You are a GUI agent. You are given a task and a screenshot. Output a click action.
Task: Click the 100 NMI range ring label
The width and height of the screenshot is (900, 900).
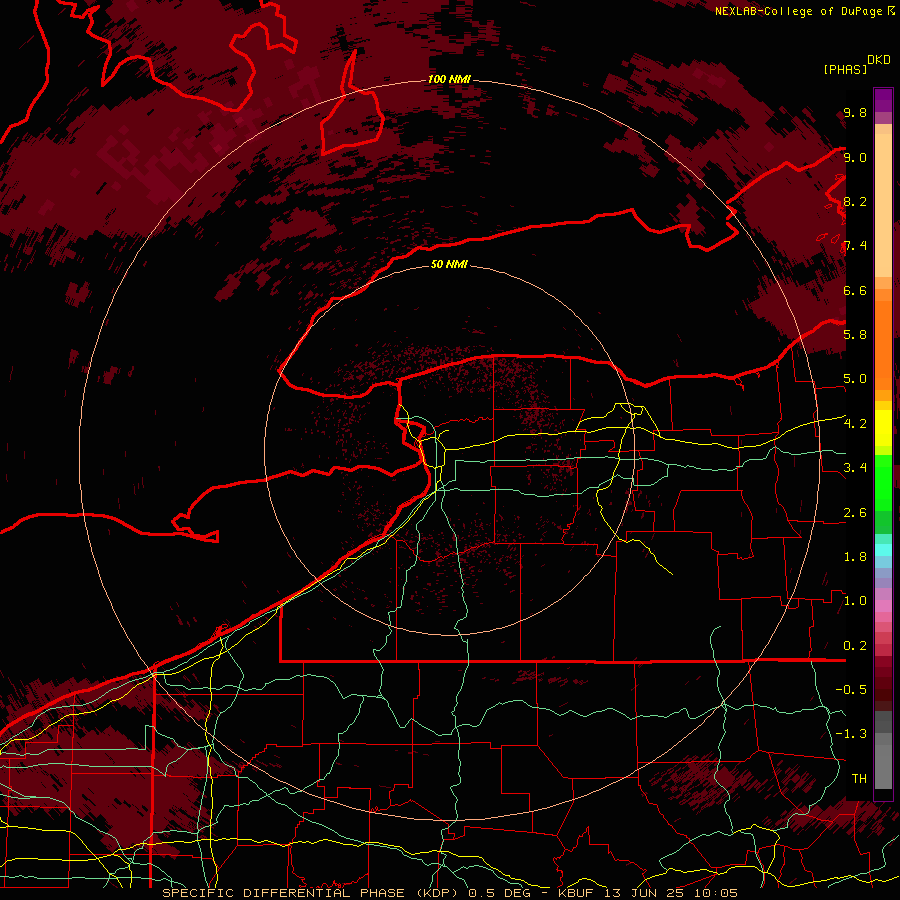(x=449, y=79)
